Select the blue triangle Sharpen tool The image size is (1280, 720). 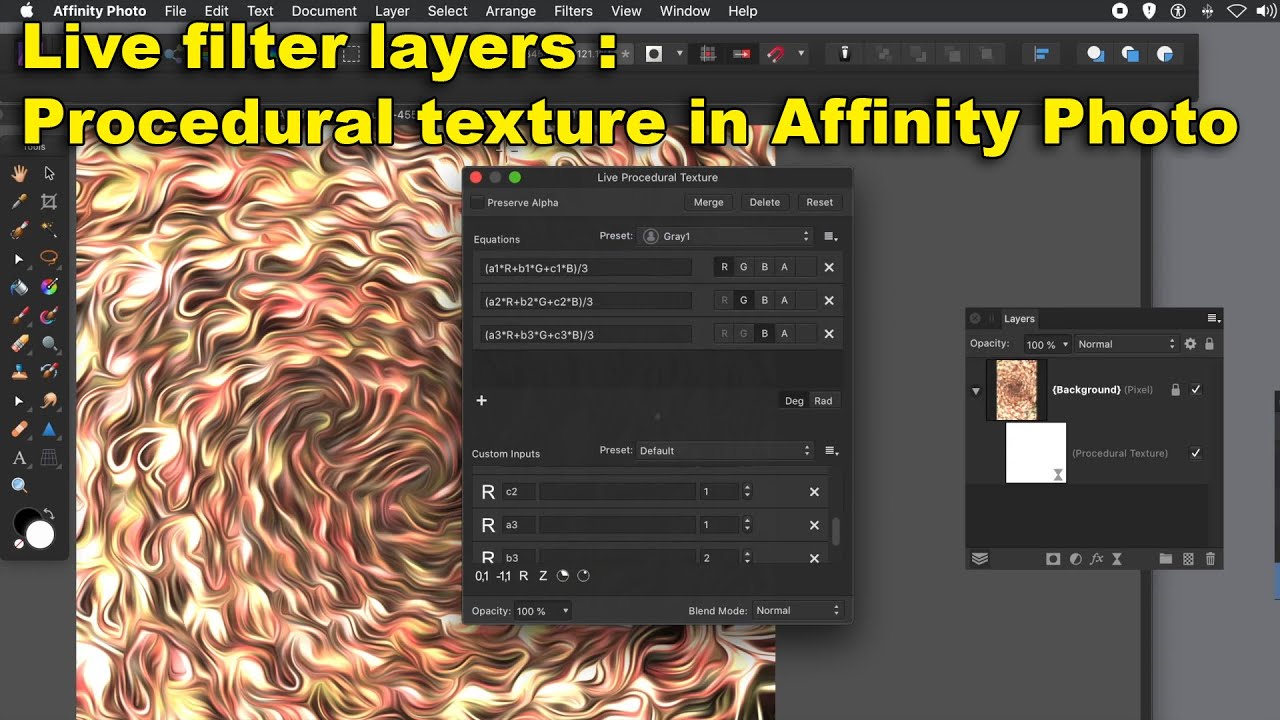pyautogui.click(x=49, y=429)
